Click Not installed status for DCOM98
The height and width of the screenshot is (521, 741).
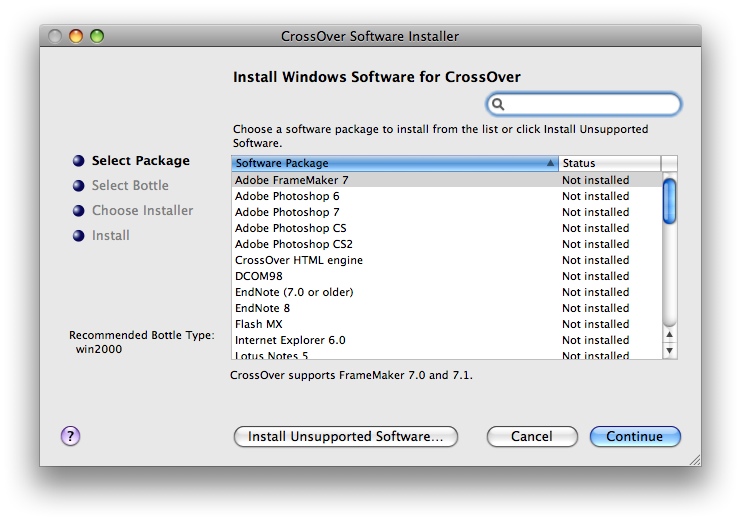point(595,276)
